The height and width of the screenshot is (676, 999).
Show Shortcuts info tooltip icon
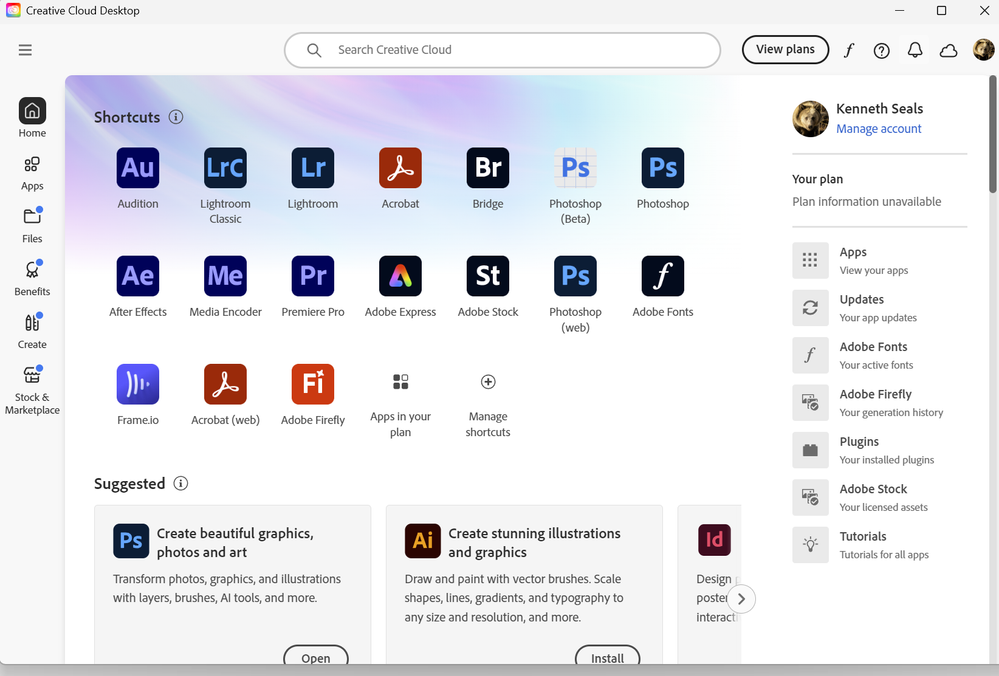click(x=176, y=117)
